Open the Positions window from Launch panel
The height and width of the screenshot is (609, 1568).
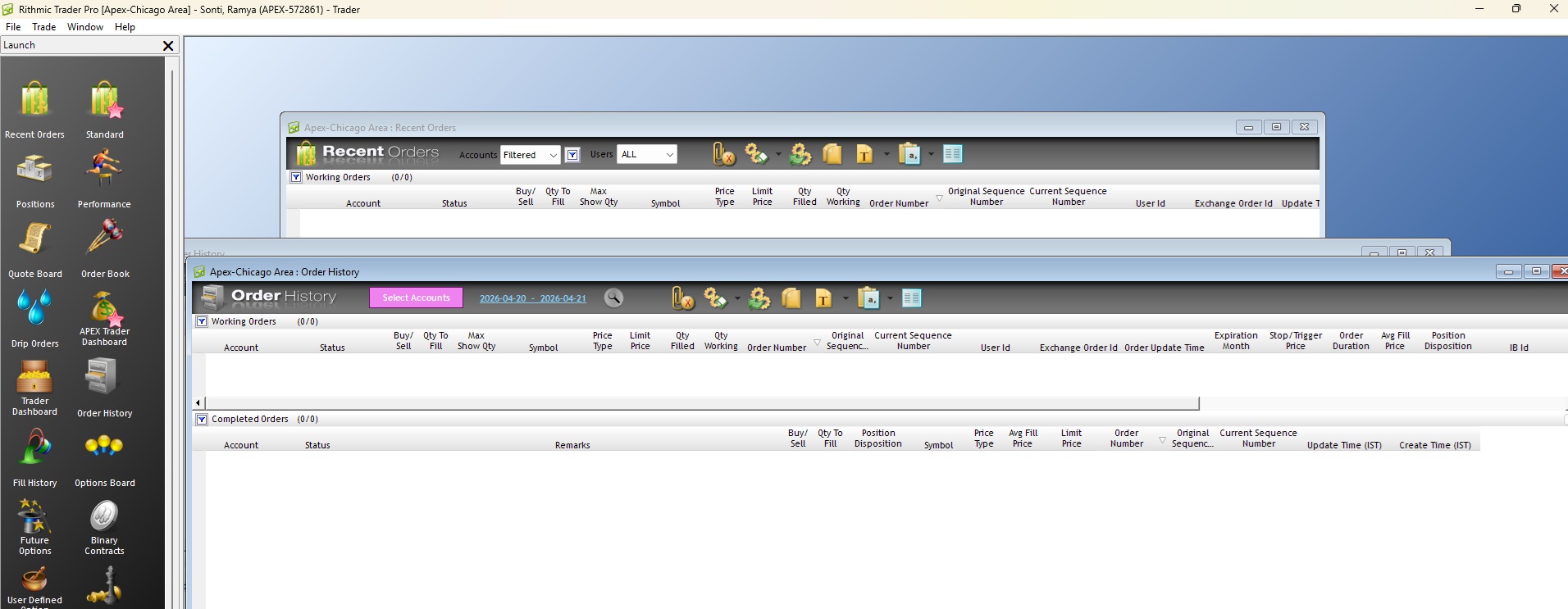34,170
